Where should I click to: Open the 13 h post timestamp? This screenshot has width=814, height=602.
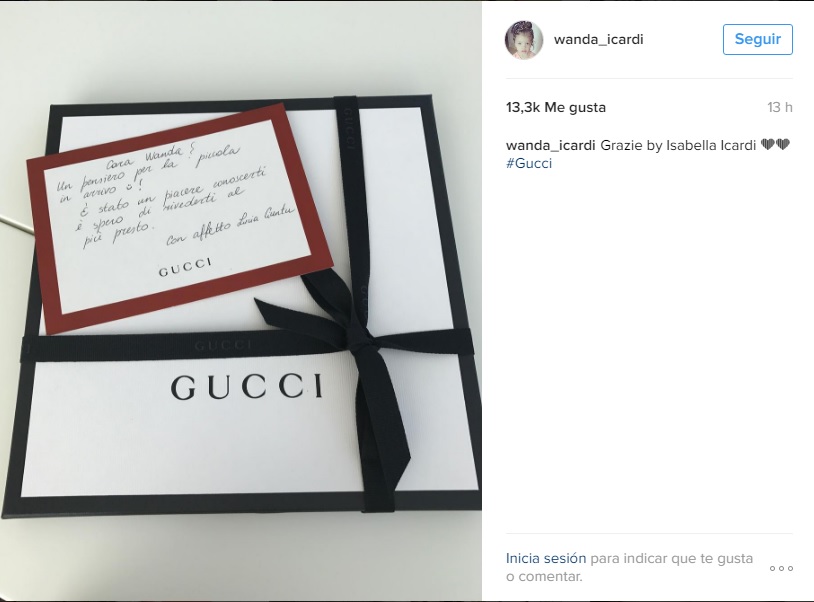tap(780, 107)
